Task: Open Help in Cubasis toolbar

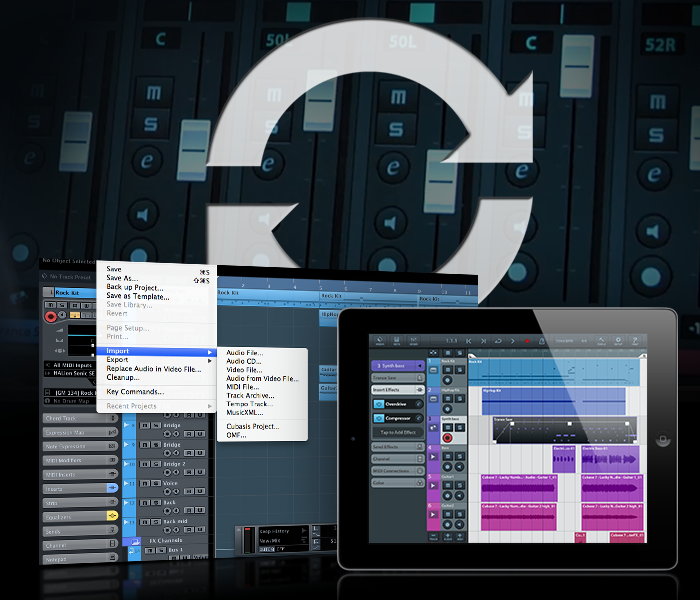Action: pos(635,341)
